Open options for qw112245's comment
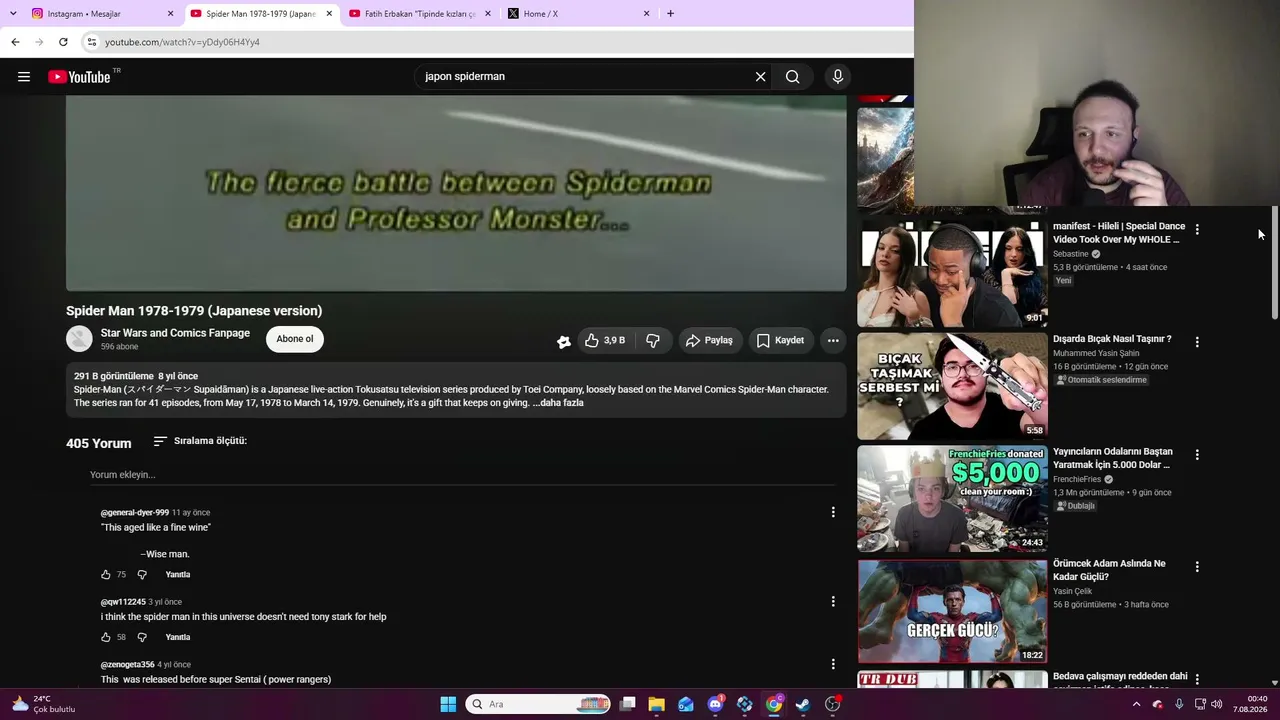 (x=833, y=602)
